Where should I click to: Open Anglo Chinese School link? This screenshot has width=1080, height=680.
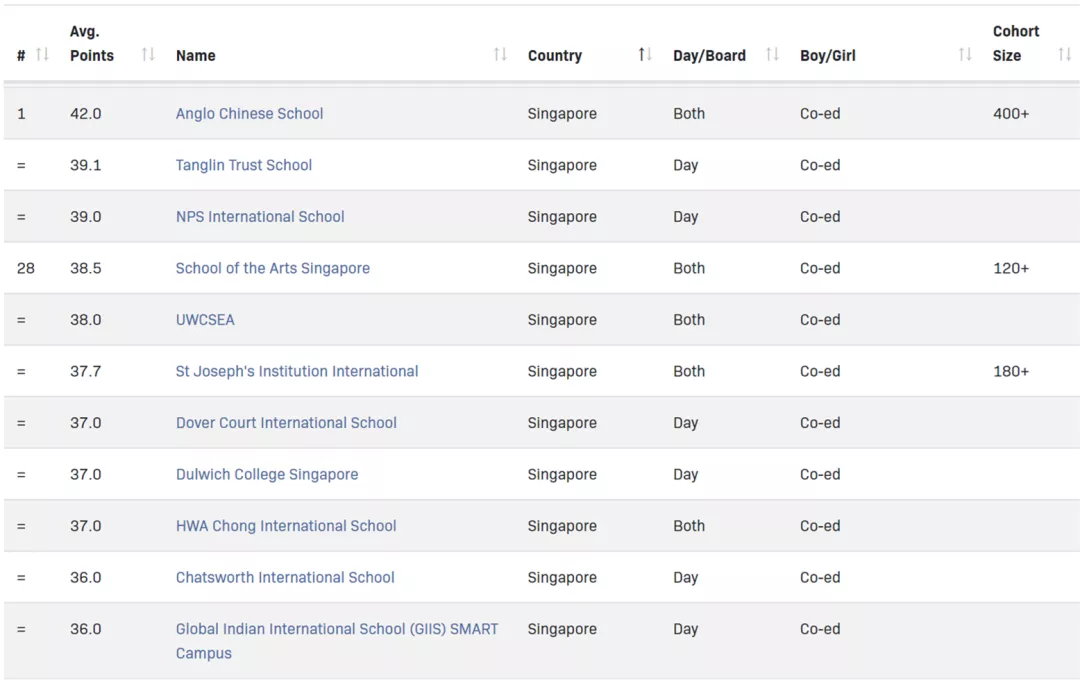(x=249, y=114)
